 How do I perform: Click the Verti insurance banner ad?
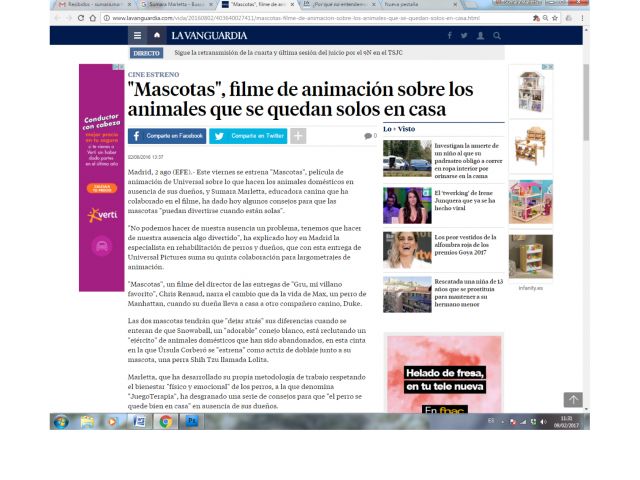point(102,178)
